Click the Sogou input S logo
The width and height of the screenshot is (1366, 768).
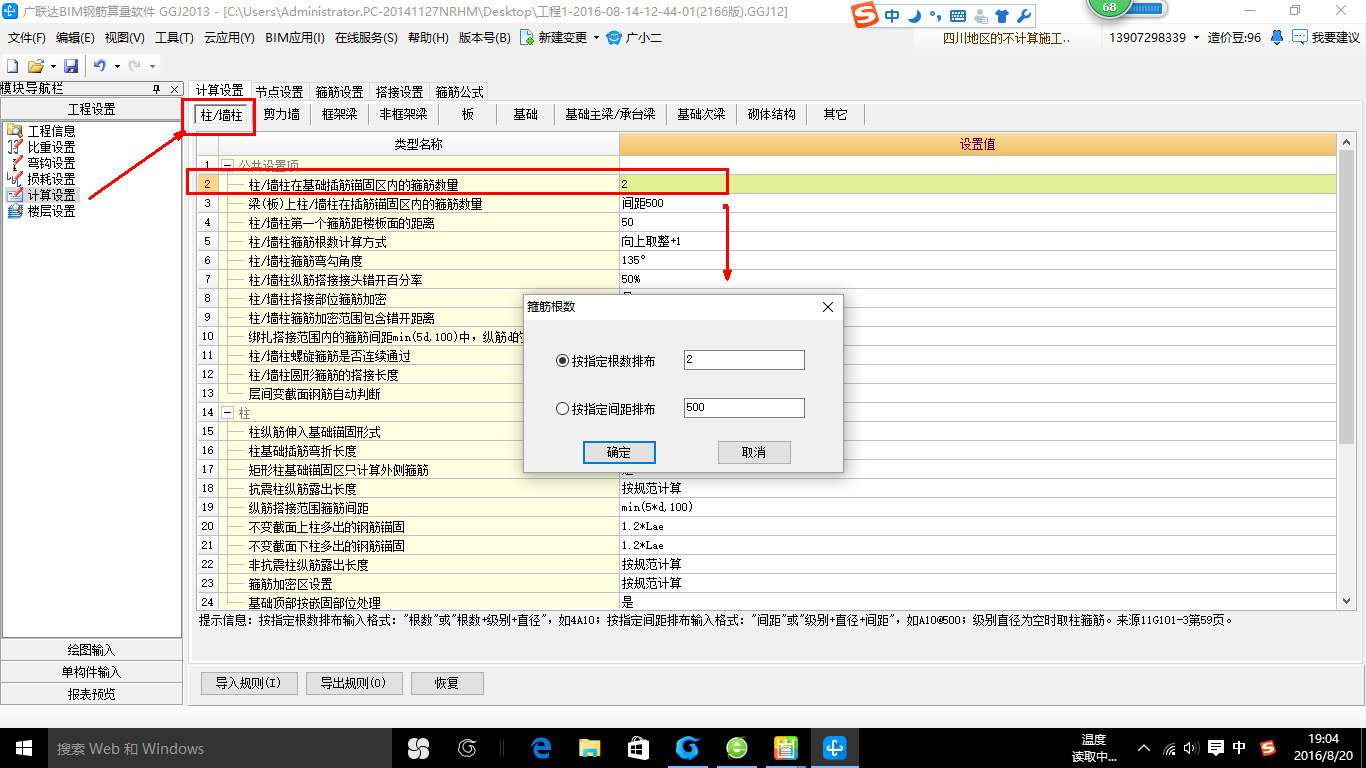[866, 16]
